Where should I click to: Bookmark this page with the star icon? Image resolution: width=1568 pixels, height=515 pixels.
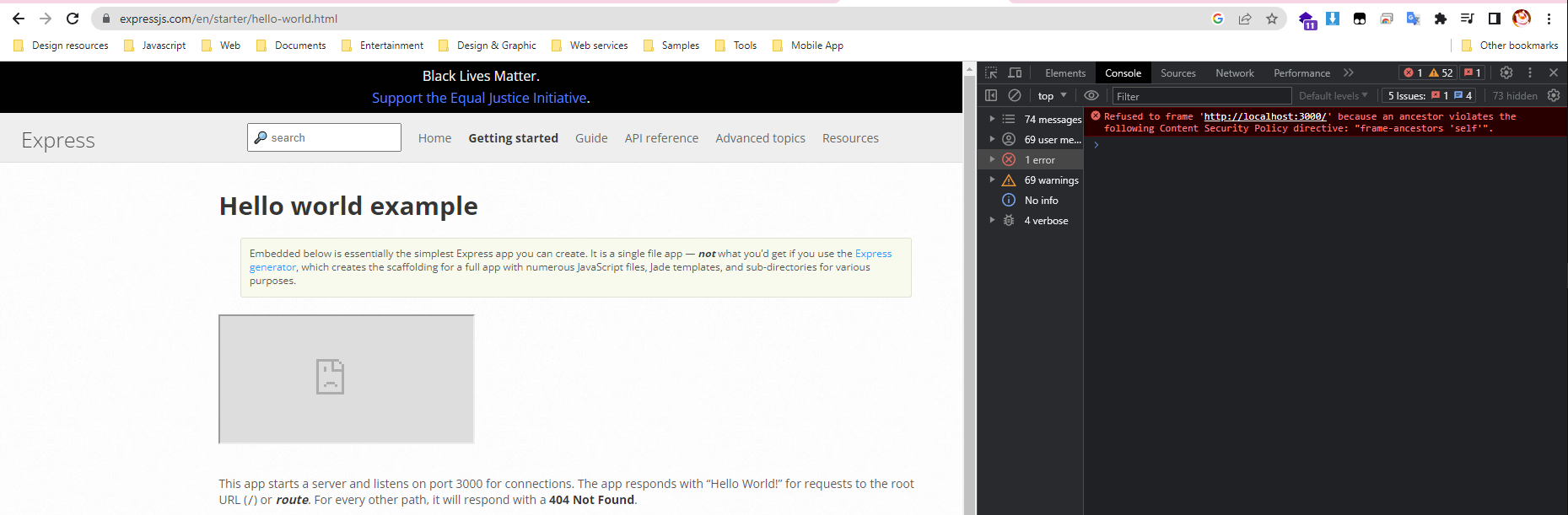(x=1272, y=19)
